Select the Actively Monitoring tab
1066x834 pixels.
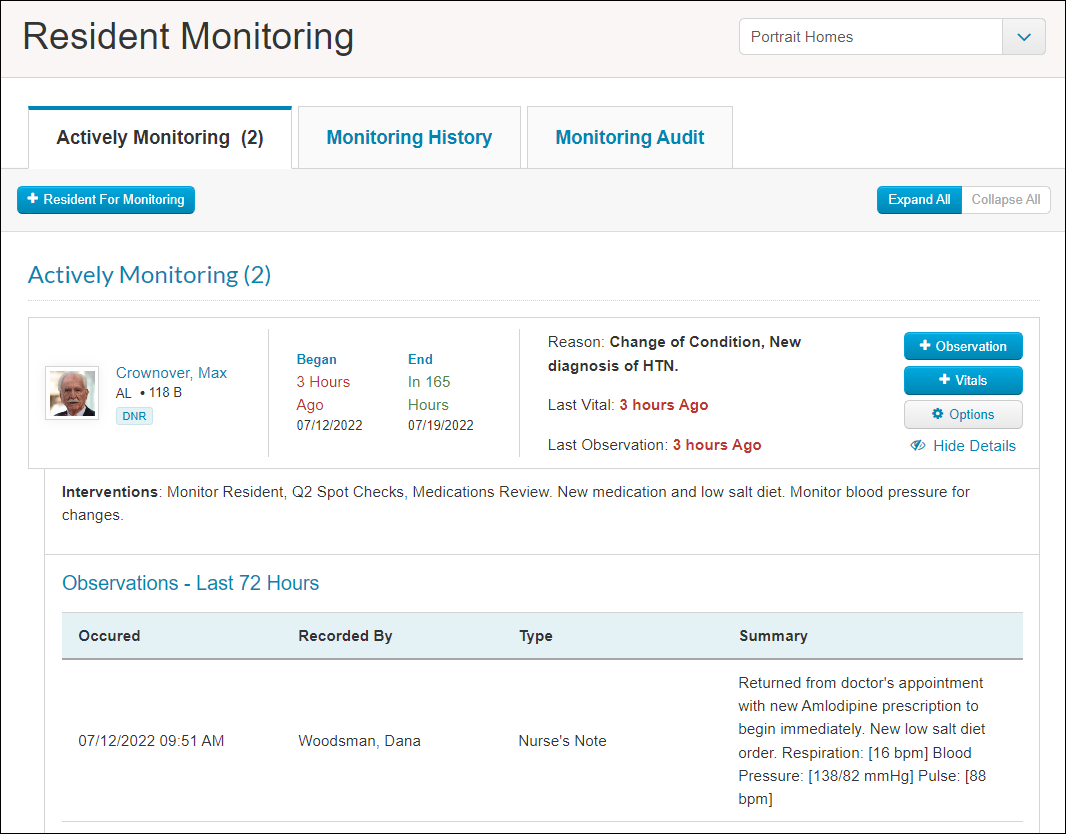pyautogui.click(x=160, y=138)
